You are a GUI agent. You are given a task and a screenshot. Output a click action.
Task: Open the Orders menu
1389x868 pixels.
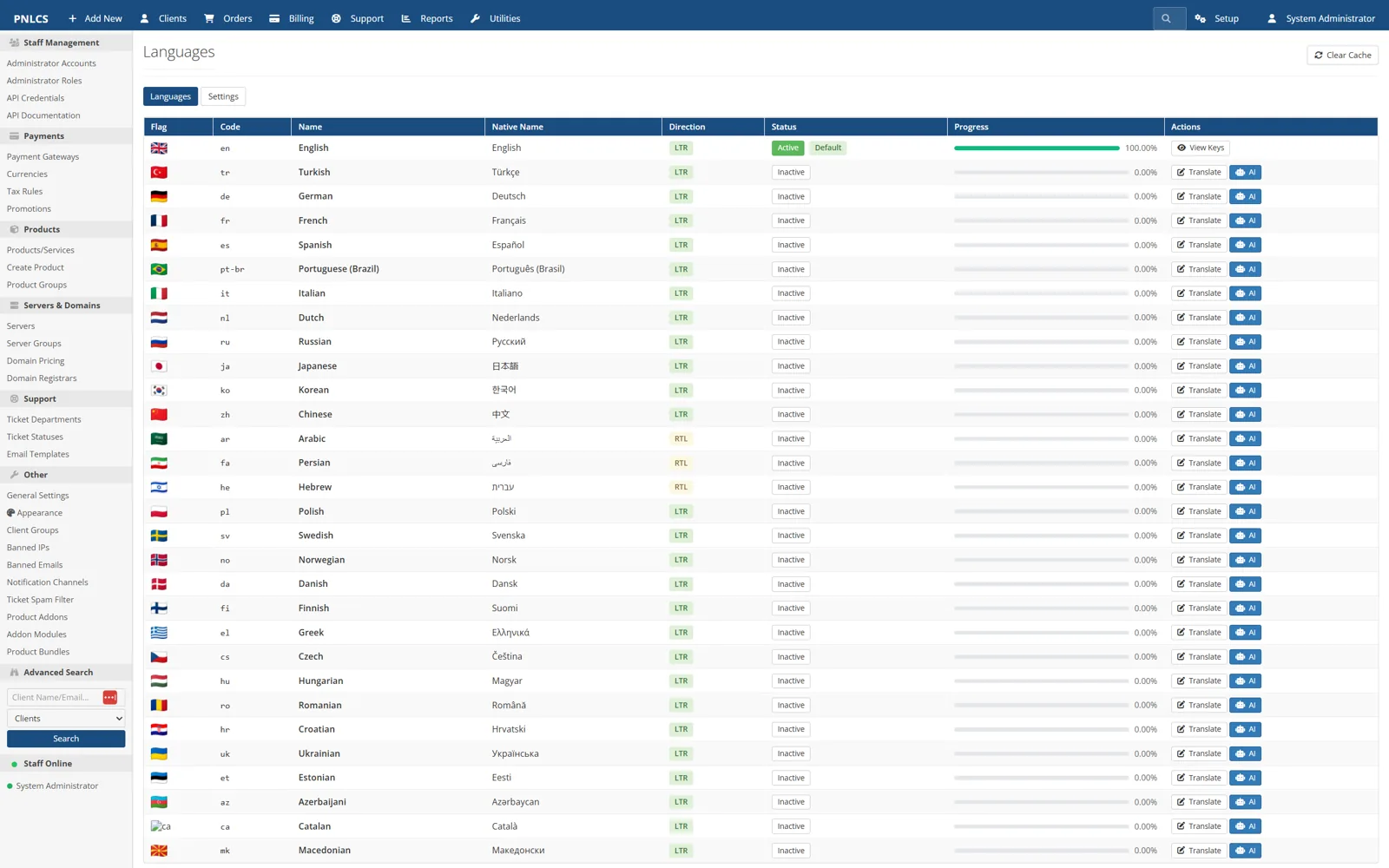pos(227,18)
